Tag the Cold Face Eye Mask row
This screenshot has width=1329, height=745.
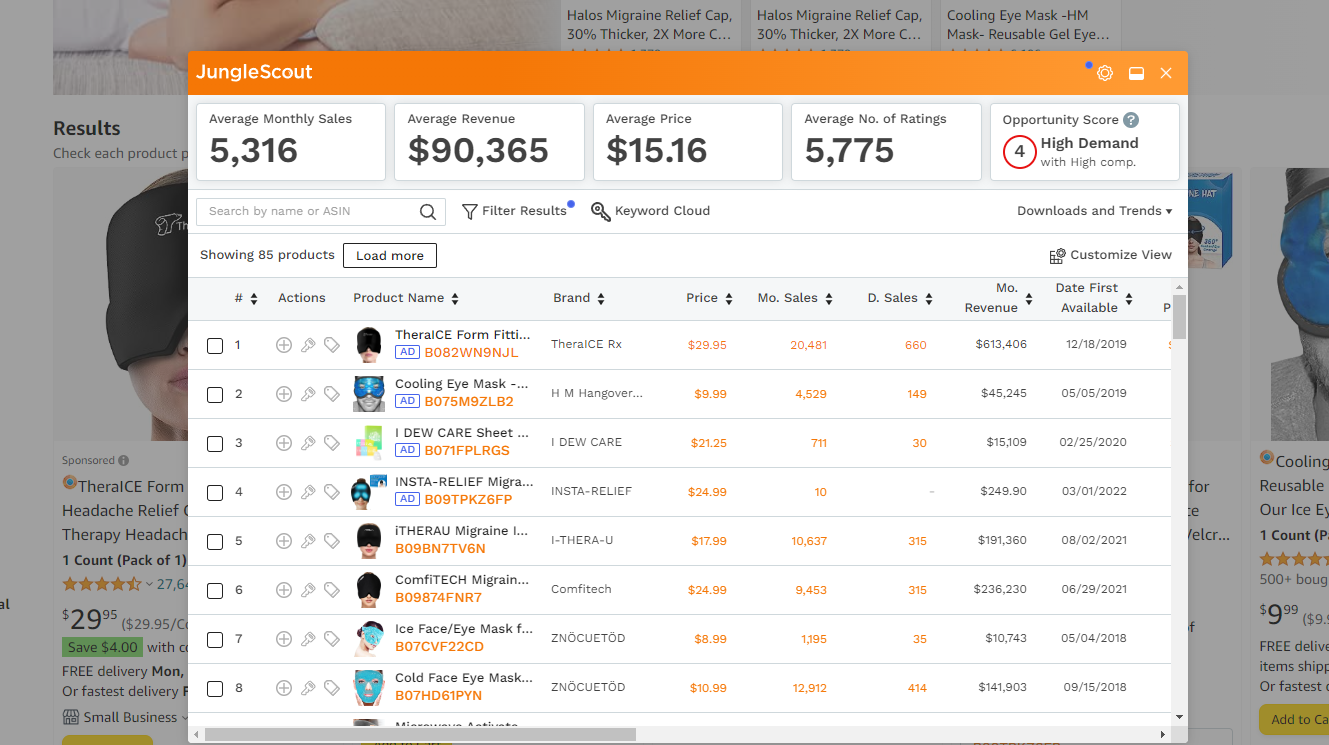(332, 688)
